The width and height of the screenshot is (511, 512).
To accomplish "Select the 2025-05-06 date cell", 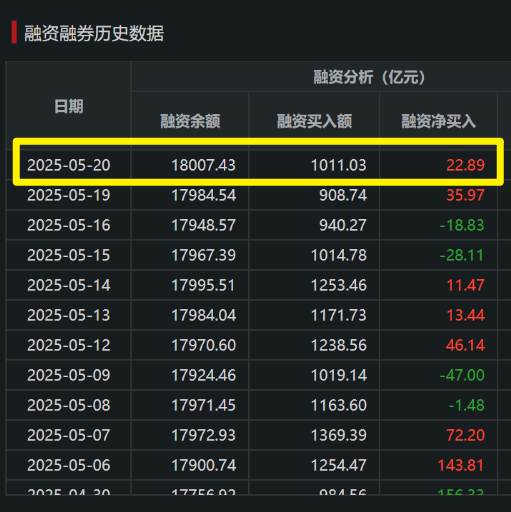I will click(x=69, y=465).
